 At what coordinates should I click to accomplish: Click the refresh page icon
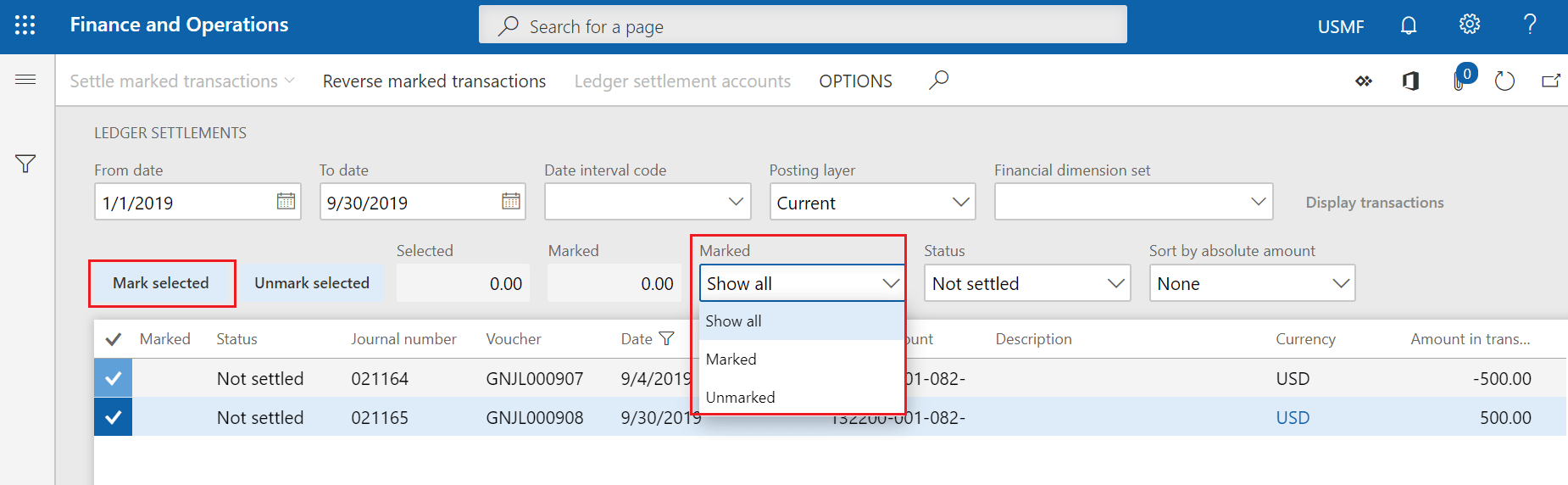pyautogui.click(x=1504, y=81)
